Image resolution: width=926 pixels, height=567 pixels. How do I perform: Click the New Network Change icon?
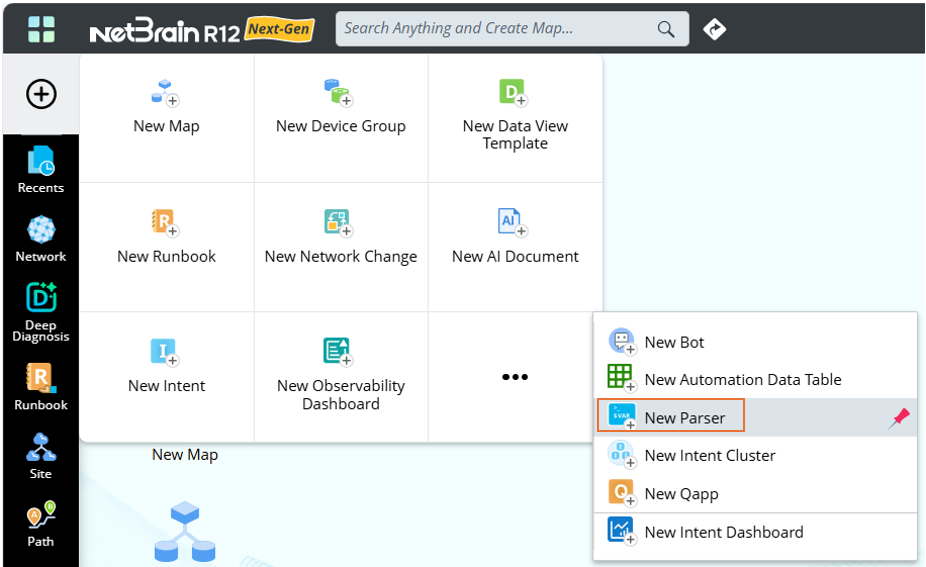click(x=338, y=223)
